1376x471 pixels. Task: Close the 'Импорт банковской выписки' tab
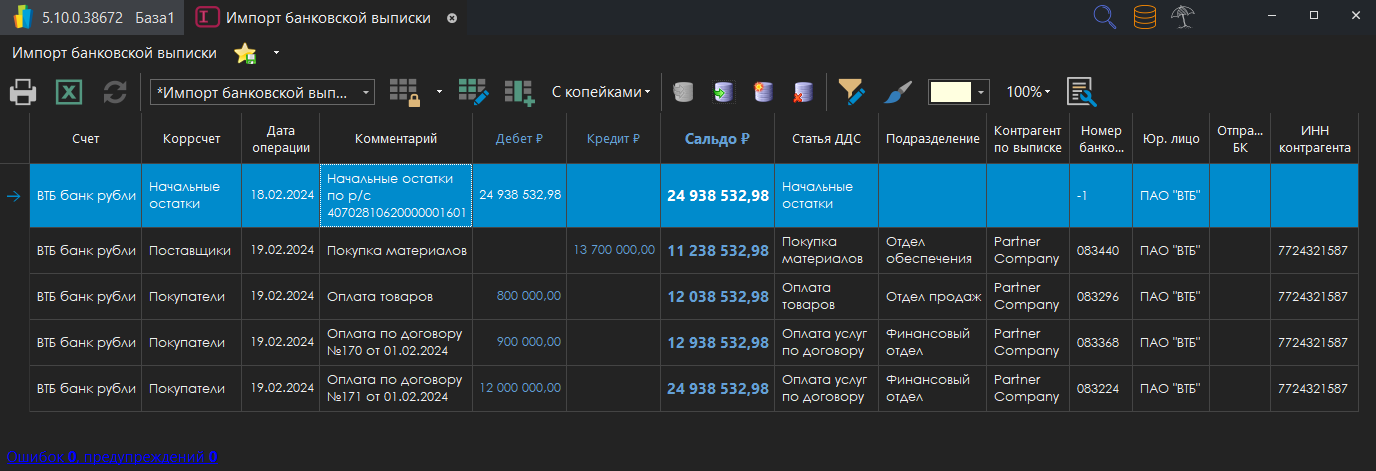tap(452, 18)
